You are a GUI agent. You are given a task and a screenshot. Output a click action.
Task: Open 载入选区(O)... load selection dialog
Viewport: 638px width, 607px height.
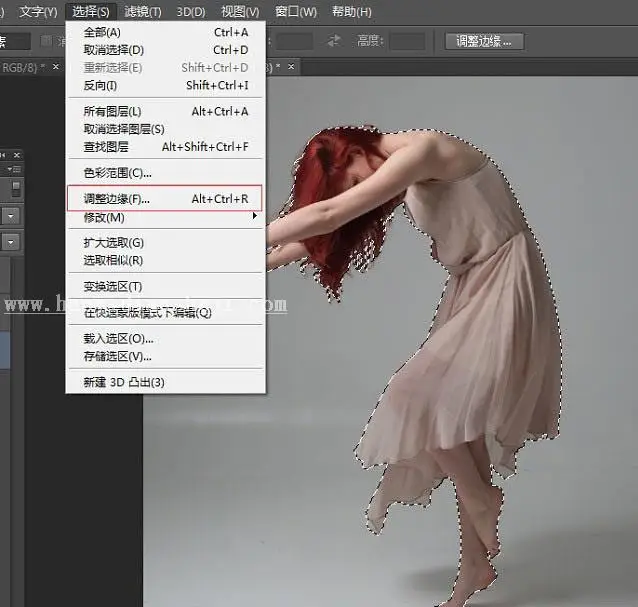coord(166,338)
